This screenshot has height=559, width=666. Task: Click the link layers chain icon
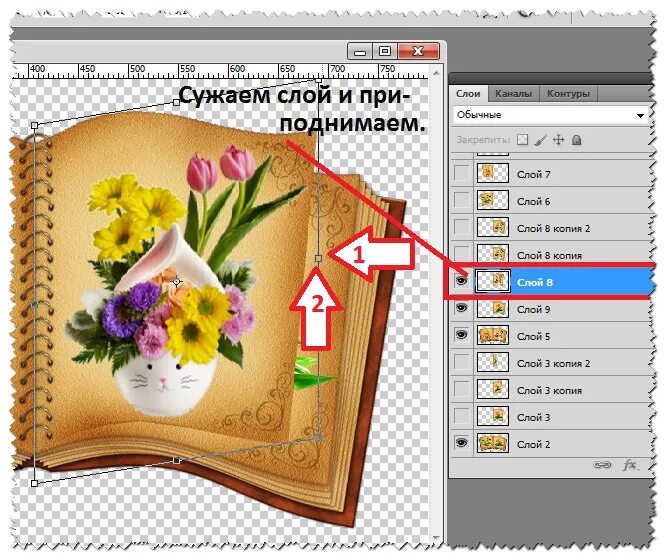pyautogui.click(x=602, y=465)
